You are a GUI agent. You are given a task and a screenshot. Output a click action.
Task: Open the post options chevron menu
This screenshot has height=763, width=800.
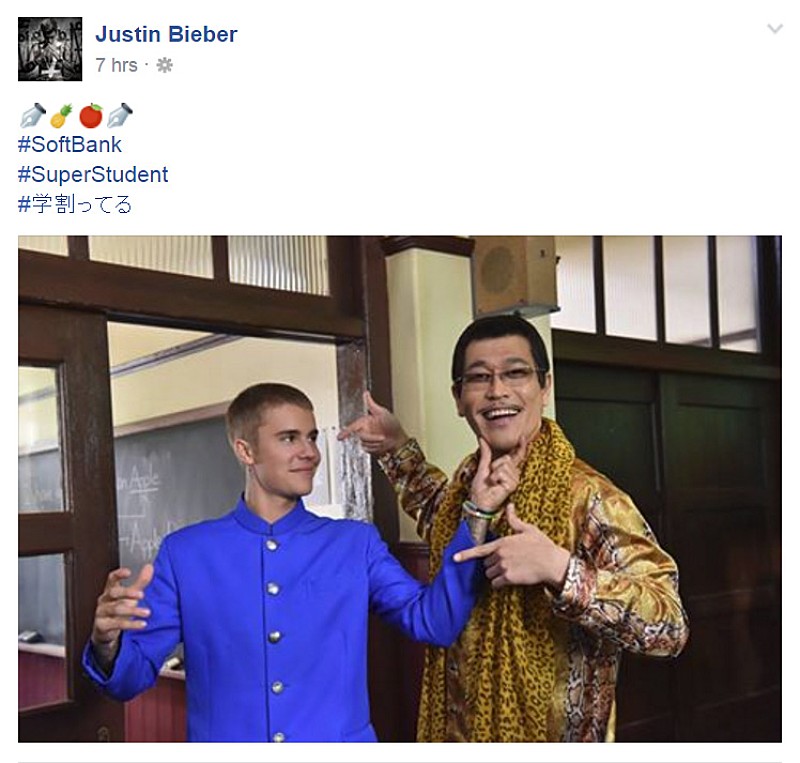click(x=774, y=29)
